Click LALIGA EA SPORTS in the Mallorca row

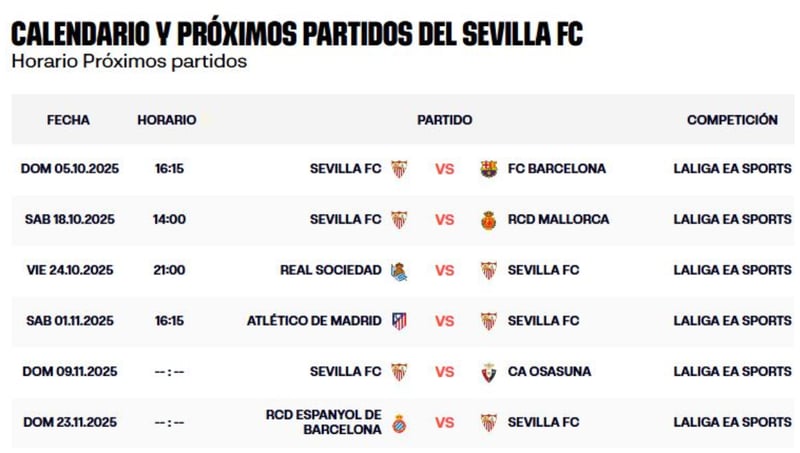pos(732,220)
